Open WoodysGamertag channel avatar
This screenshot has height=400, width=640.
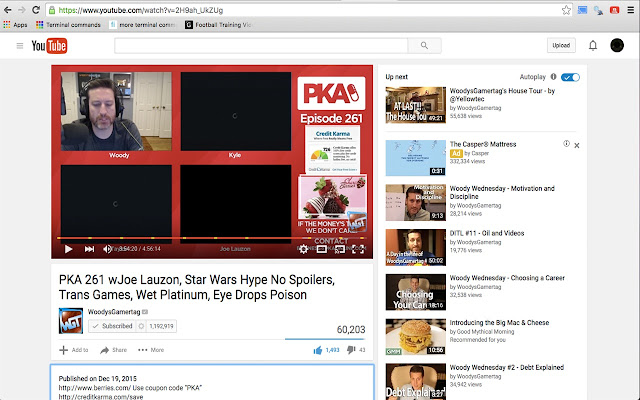click(x=71, y=321)
